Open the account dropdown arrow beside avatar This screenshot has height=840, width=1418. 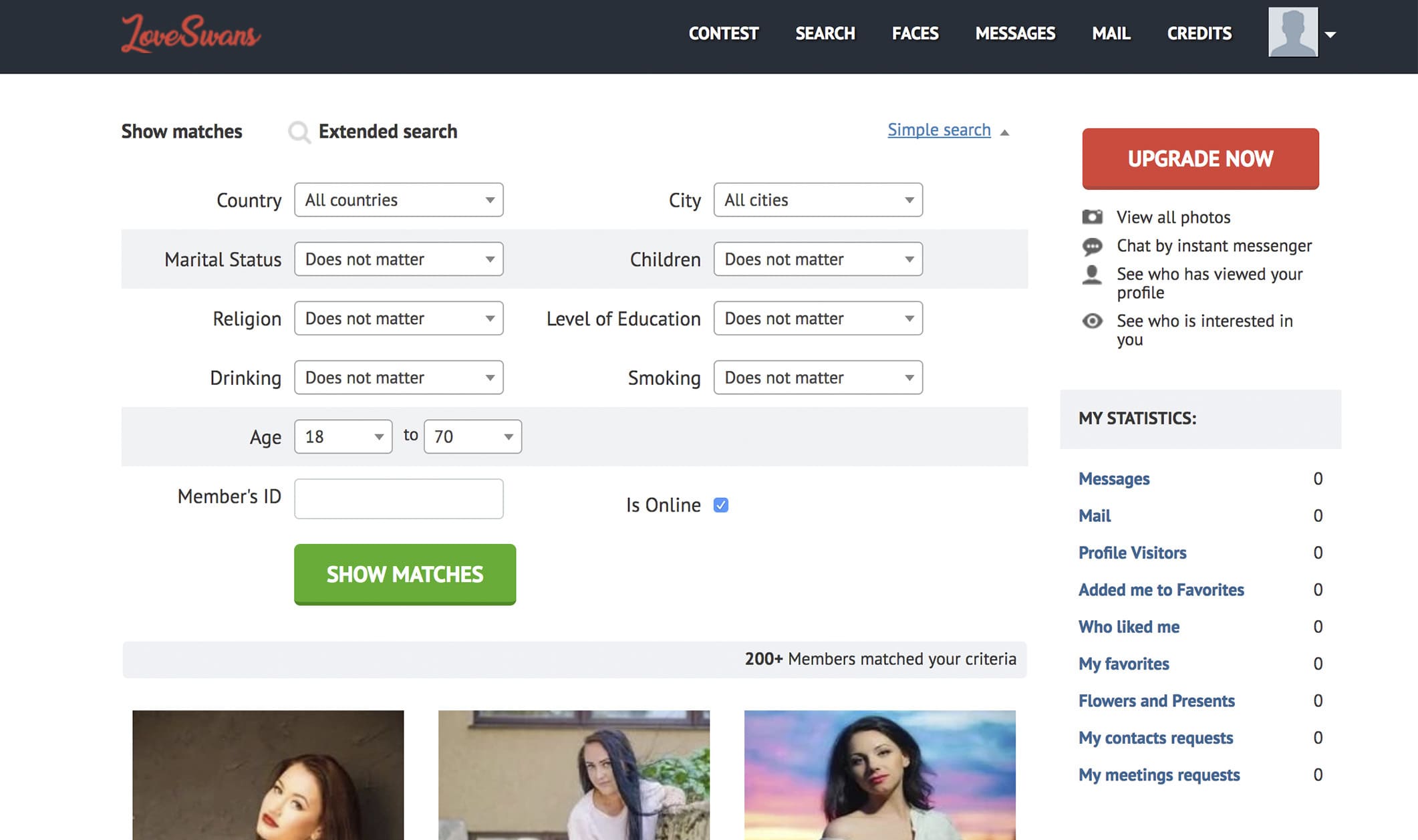(x=1330, y=35)
